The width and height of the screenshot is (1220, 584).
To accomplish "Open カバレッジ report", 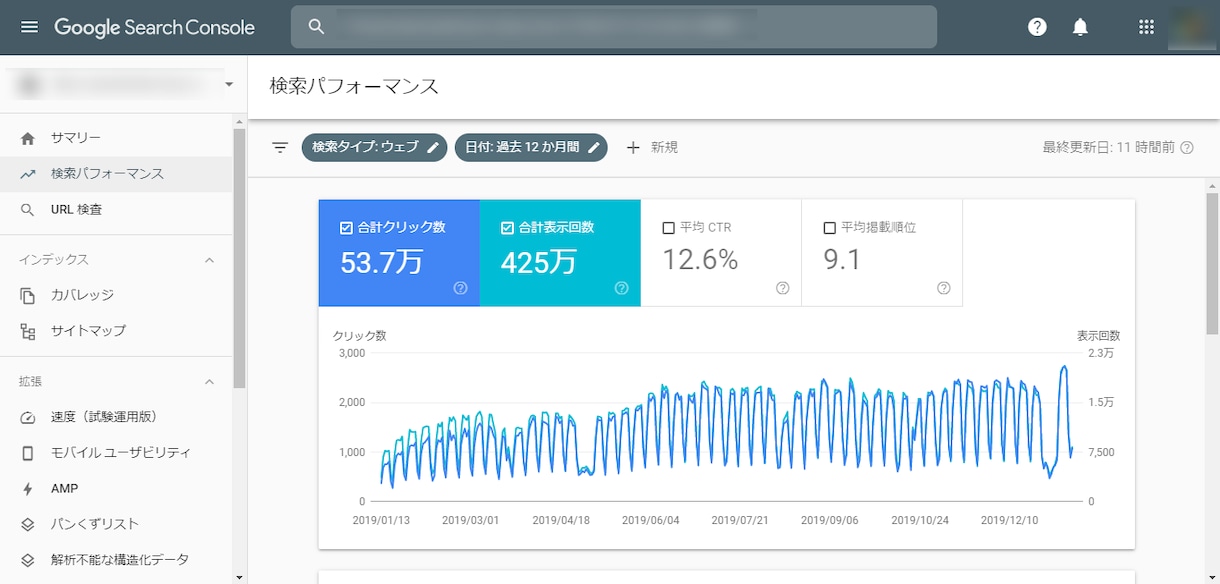I will point(116,295).
